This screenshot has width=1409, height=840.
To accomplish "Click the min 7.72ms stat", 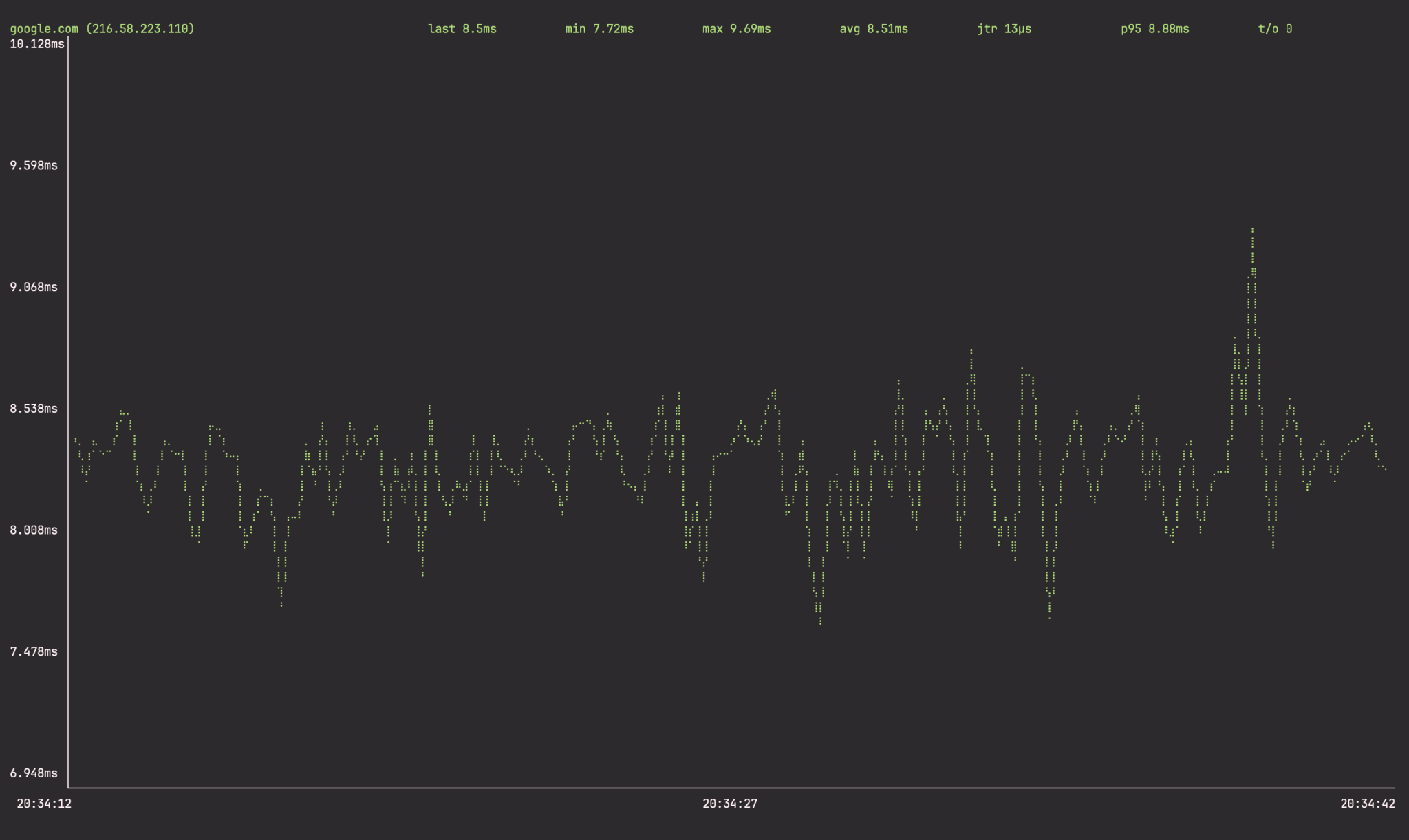I will point(599,29).
